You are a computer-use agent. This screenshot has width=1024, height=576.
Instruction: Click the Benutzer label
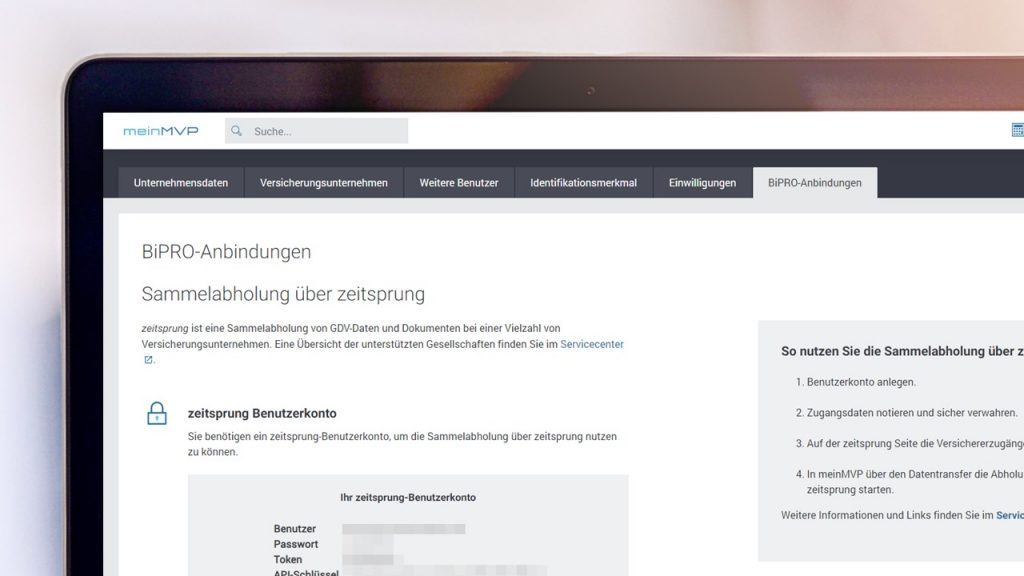tap(295, 529)
